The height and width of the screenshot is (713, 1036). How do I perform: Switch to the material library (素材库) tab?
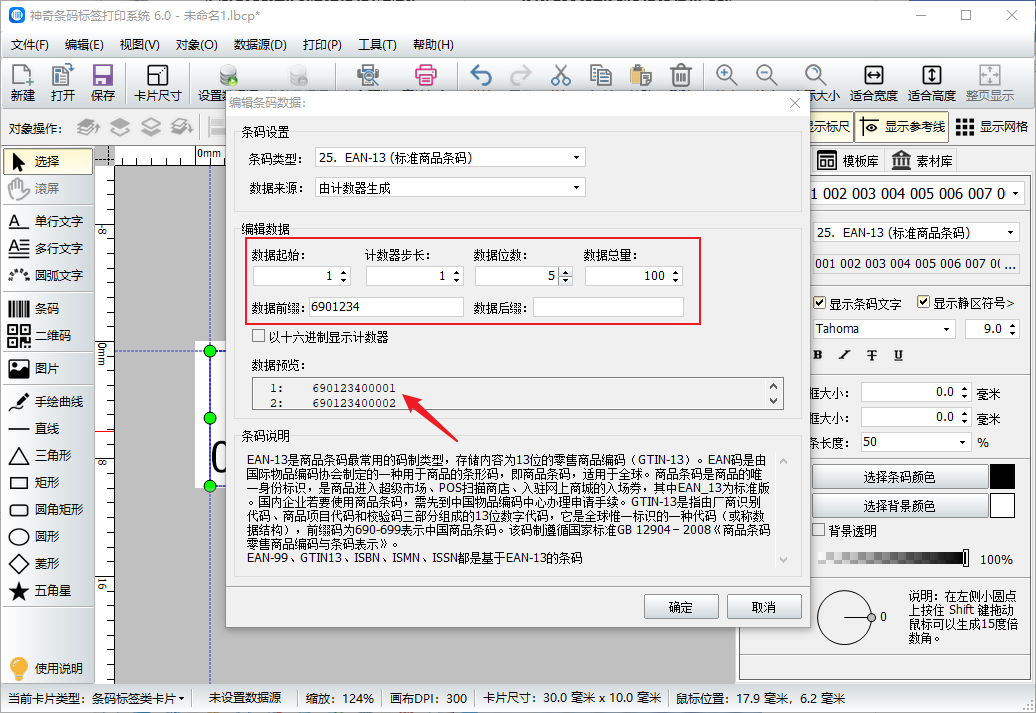[x=922, y=161]
